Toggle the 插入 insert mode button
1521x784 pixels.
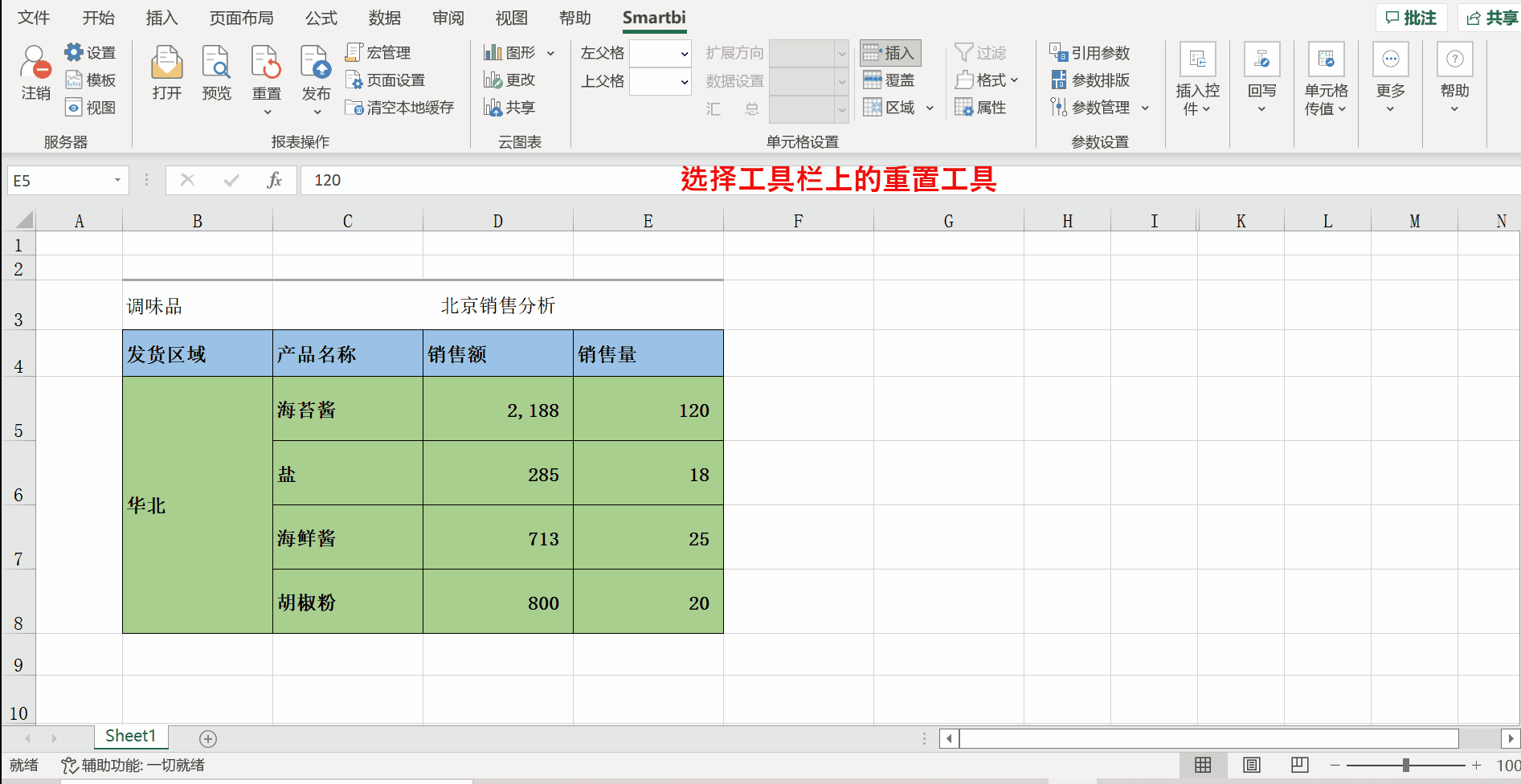(889, 53)
